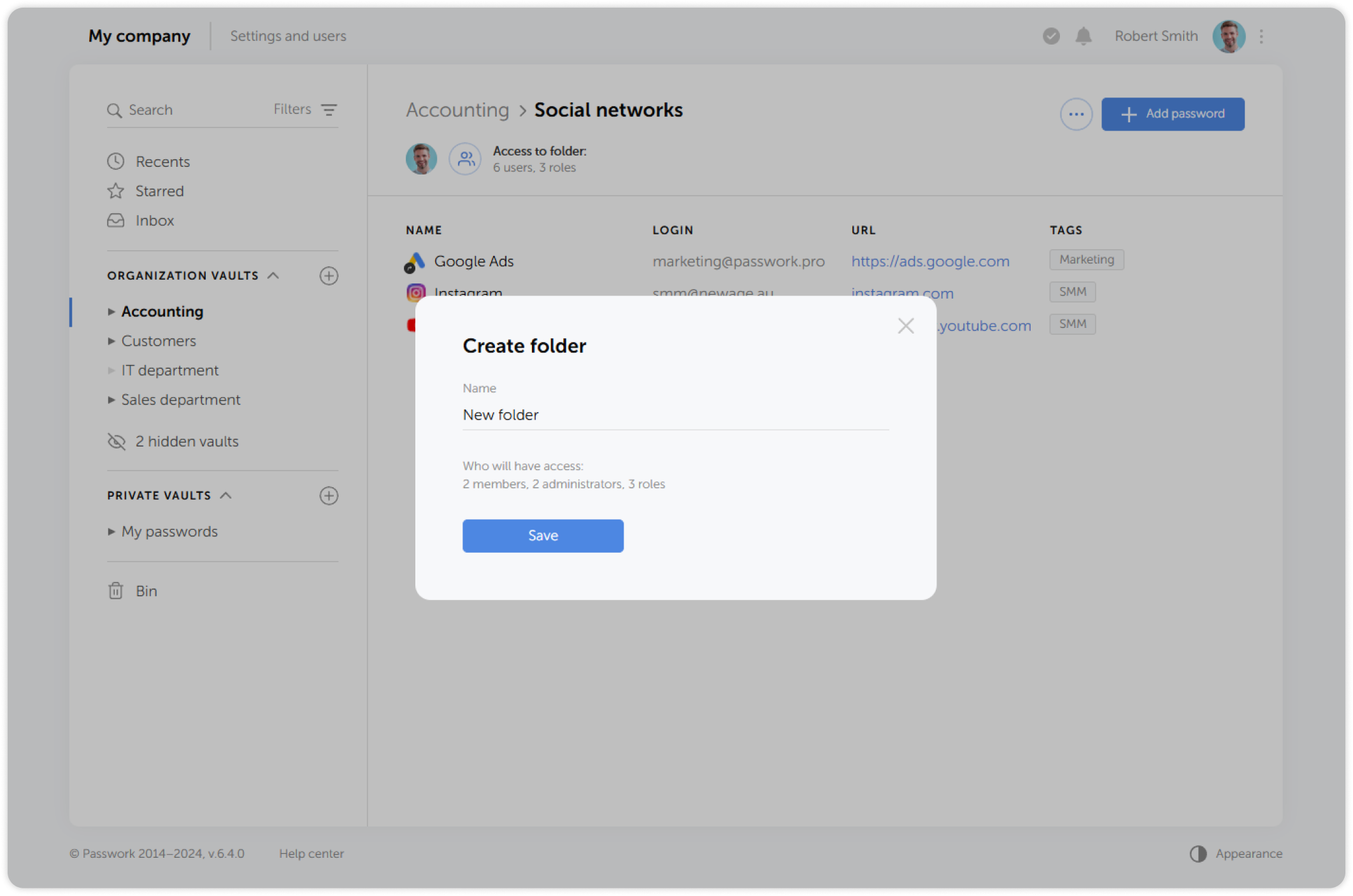Open the three-dot menu beside the avatar

(x=1261, y=36)
